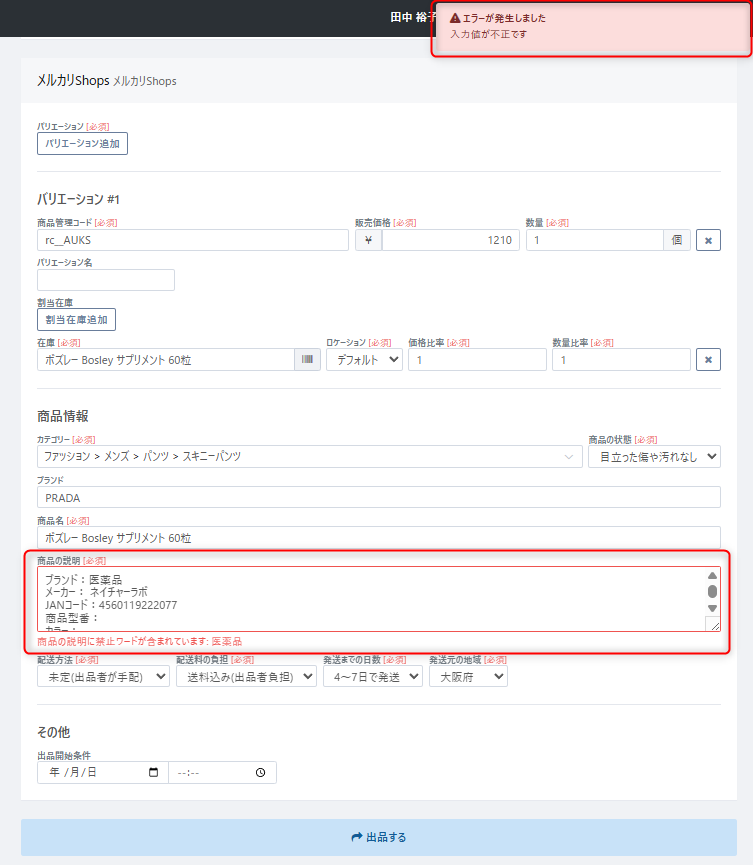Click the 数量 quantity field
Viewport: 753px width, 865px height.
[595, 240]
